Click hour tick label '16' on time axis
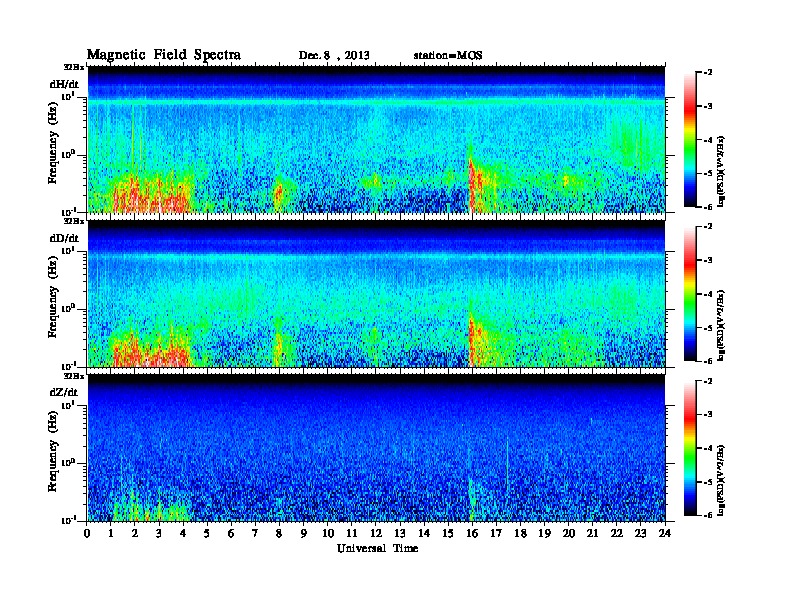Screen dimensions: 792x612 tap(472, 533)
